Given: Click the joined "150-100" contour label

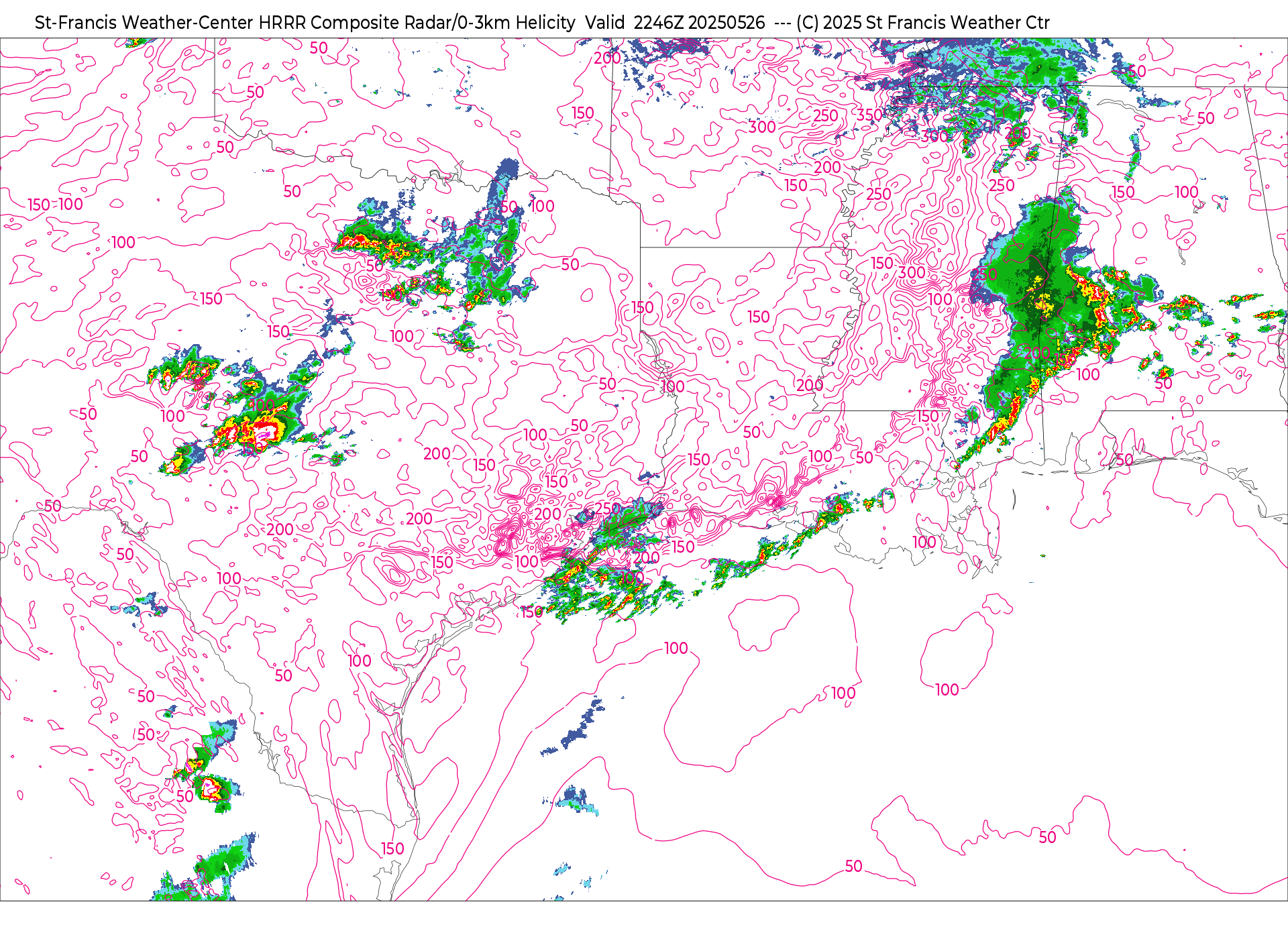Looking at the screenshot, I should click(56, 205).
